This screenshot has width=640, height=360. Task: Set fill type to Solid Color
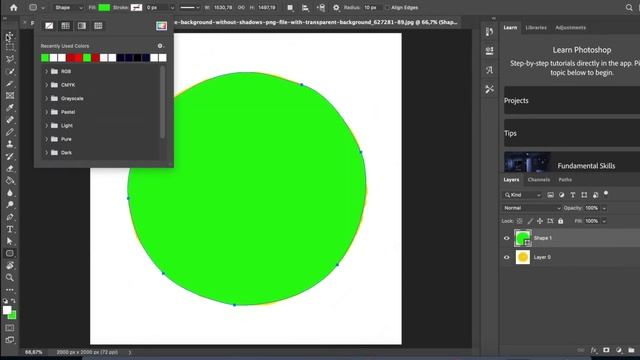(x=65, y=26)
